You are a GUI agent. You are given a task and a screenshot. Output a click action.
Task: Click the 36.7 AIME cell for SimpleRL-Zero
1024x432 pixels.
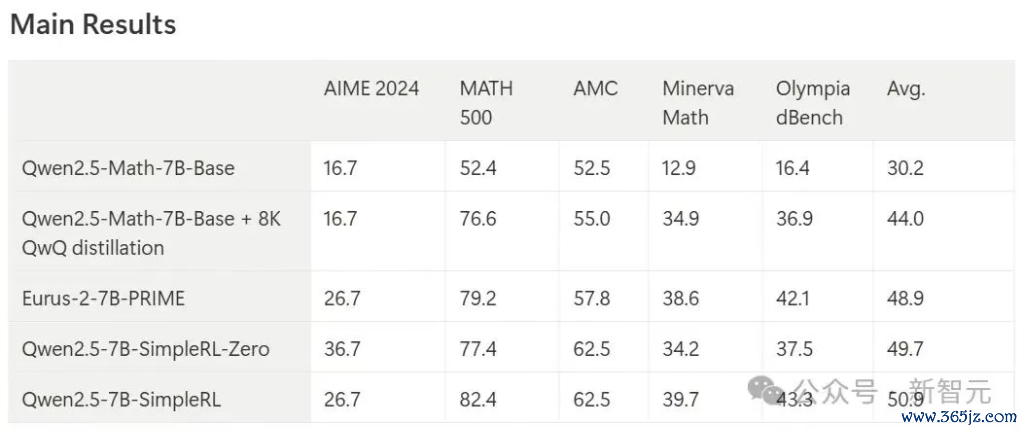342,349
